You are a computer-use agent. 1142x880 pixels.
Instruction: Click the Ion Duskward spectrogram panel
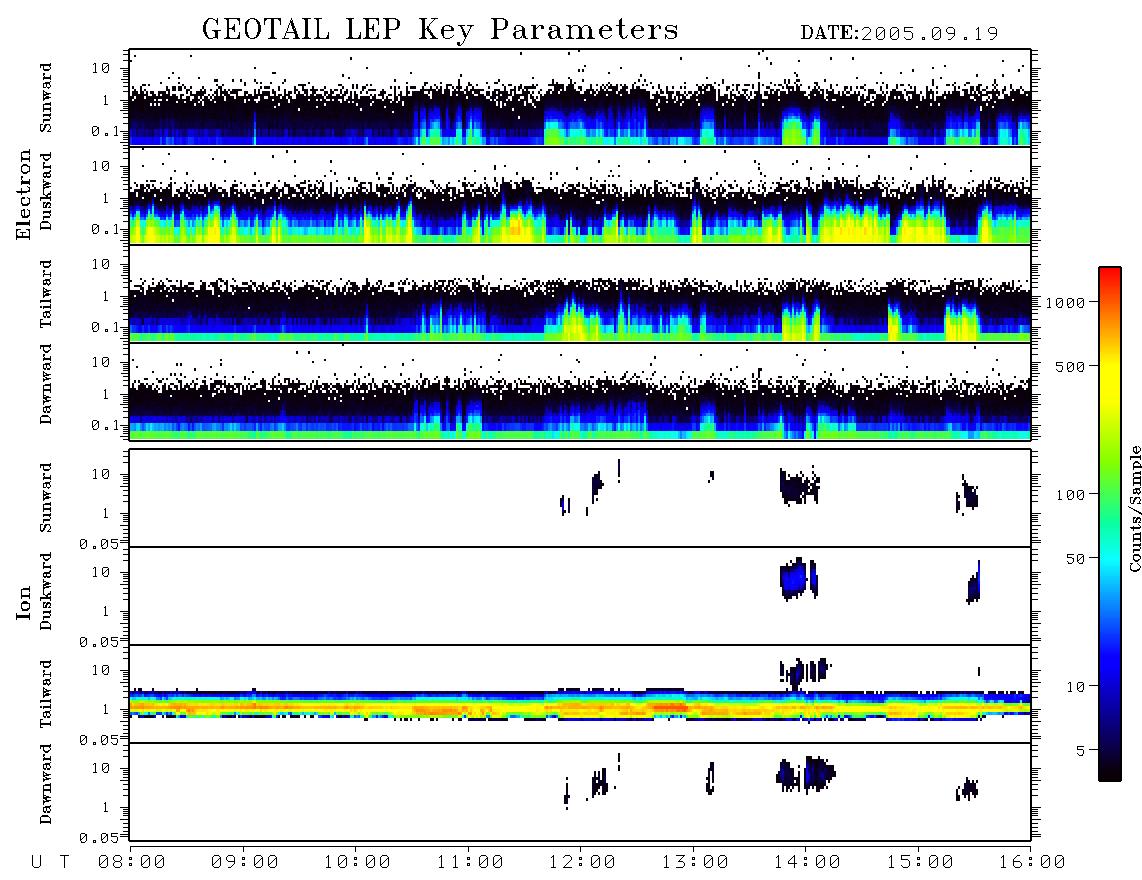click(x=580, y=596)
